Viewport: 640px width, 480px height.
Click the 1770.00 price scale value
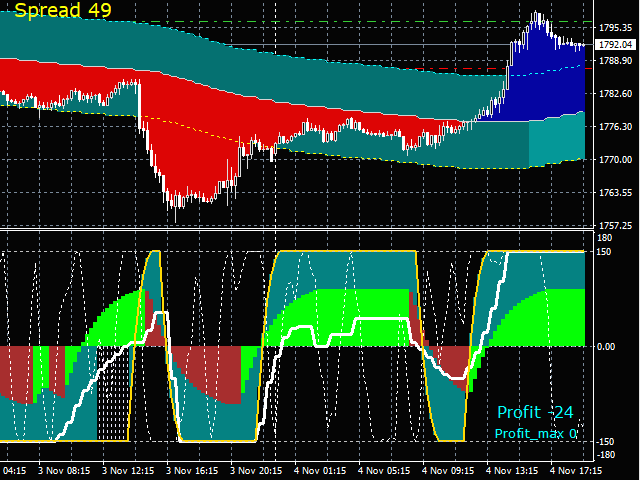click(x=616, y=160)
